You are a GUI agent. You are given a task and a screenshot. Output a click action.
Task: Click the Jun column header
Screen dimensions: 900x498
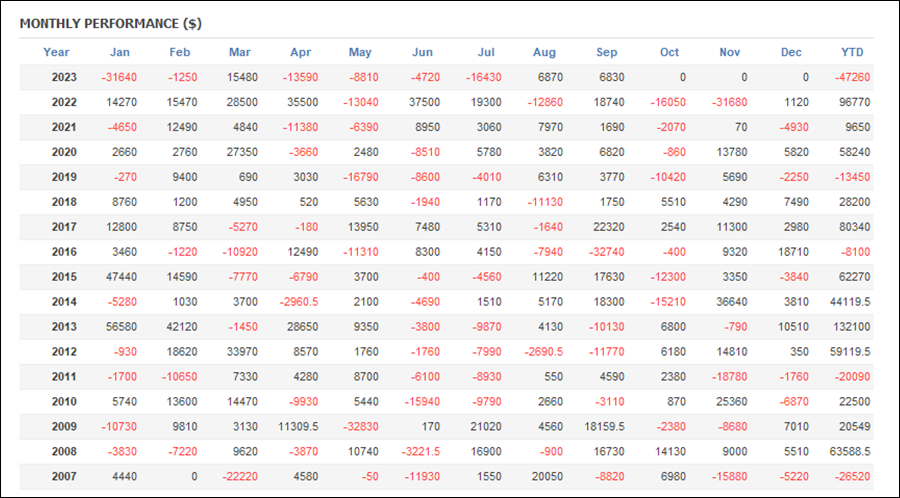[422, 52]
